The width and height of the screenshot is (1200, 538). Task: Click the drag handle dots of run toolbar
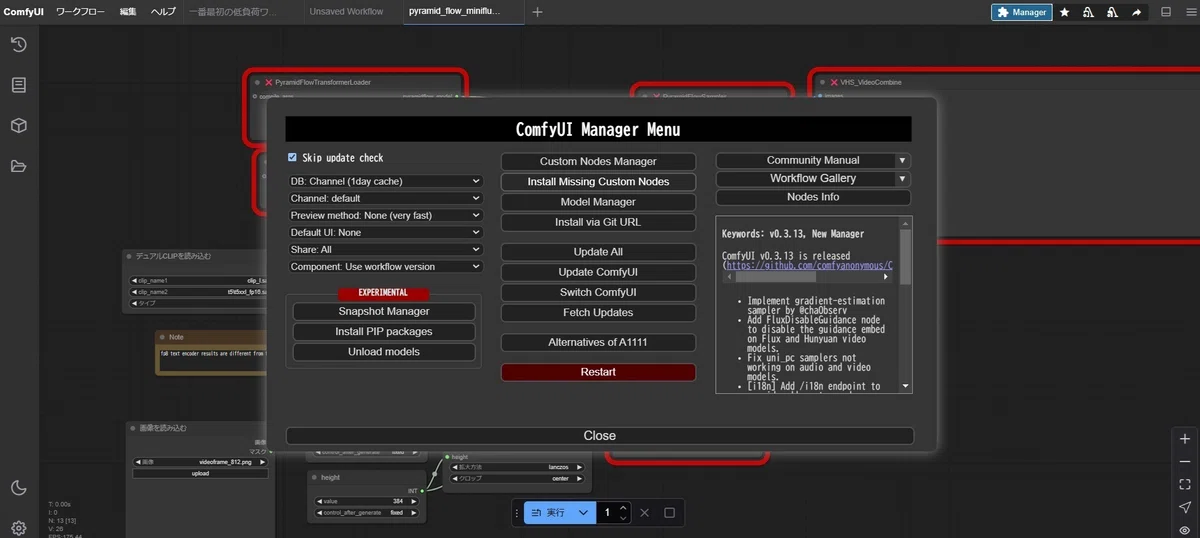tap(518, 513)
